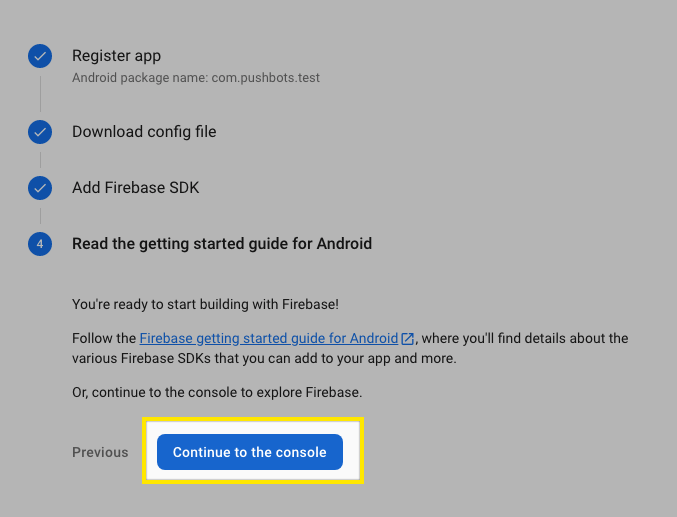This screenshot has width=677, height=517.
Task: Go back with the Previous button
Action: point(100,452)
